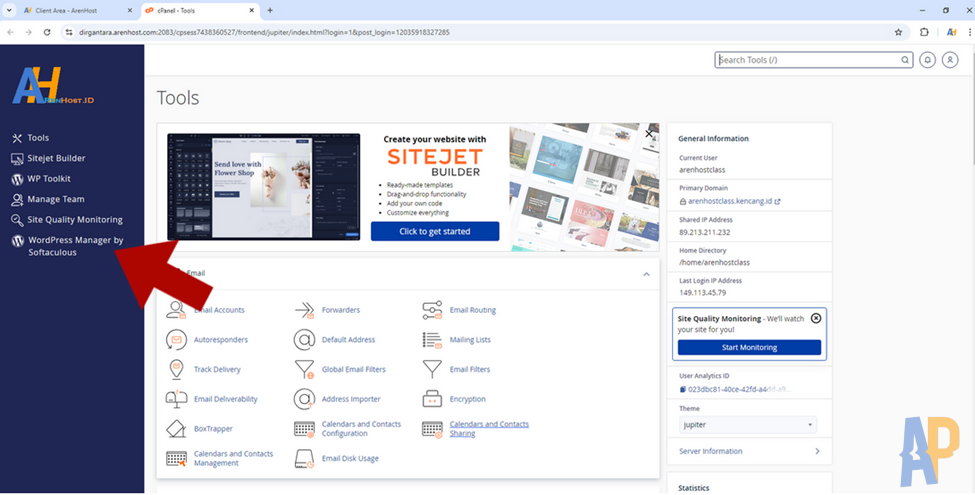
Task: Click the Start Monitoring button
Action: (x=749, y=348)
